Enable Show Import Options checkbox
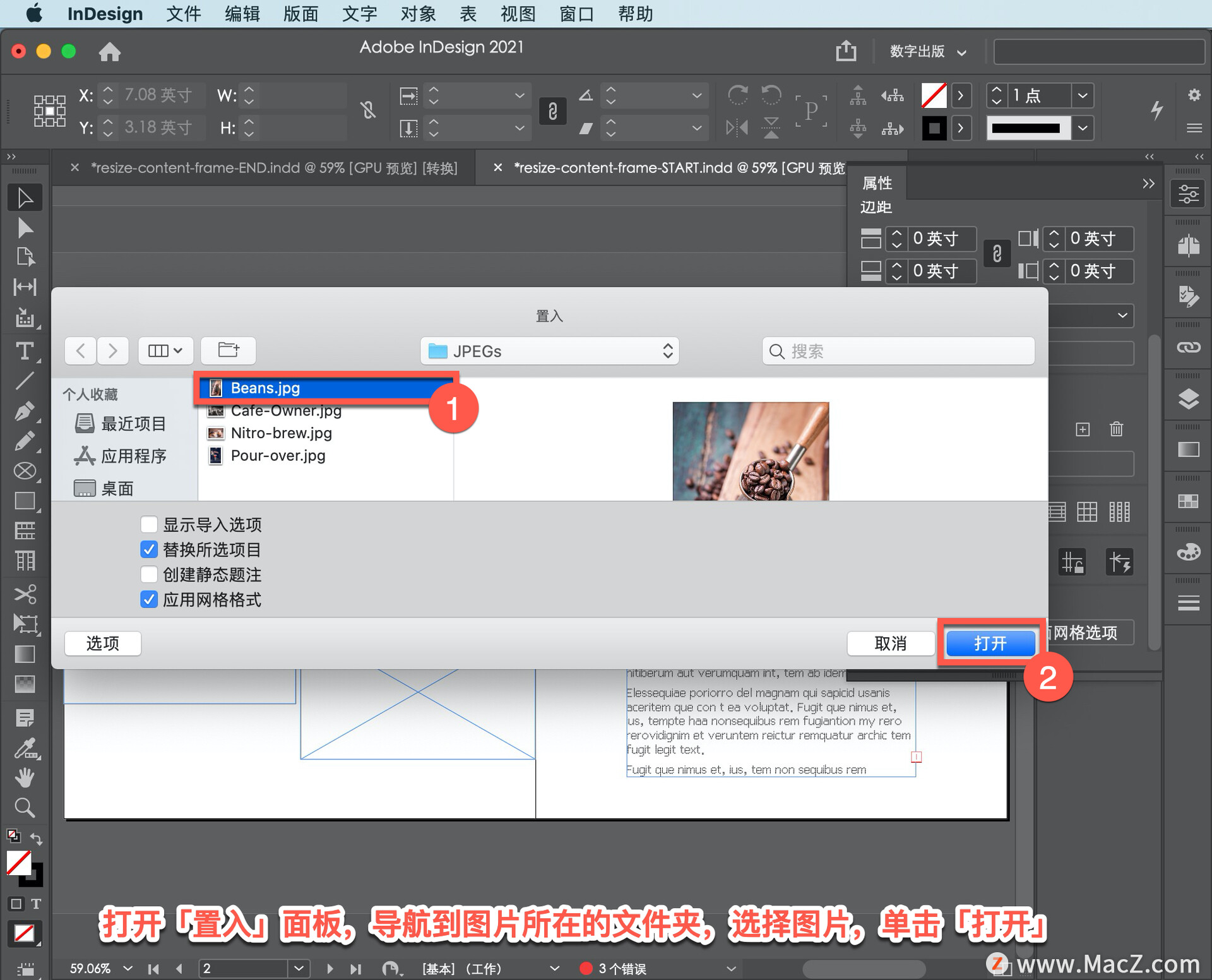 [x=149, y=525]
